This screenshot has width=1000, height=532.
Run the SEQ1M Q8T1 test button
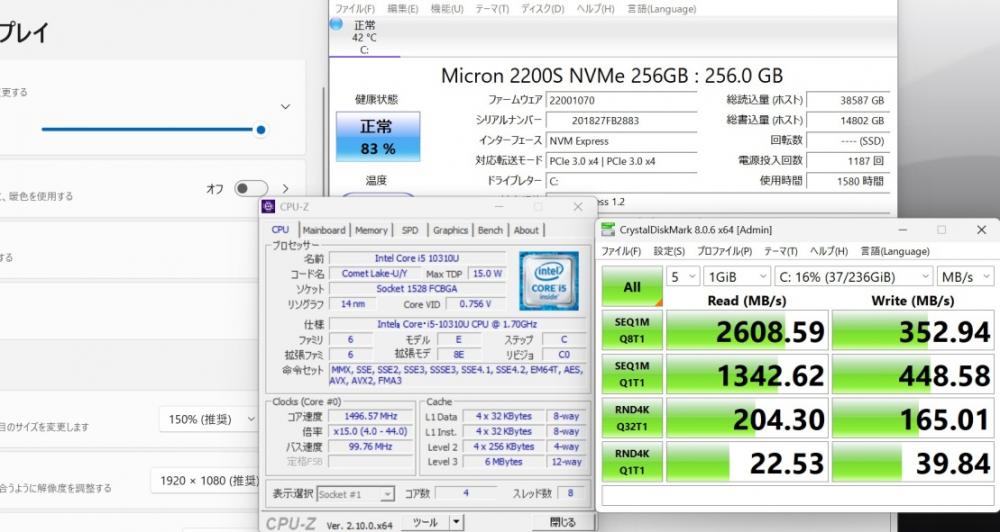[x=632, y=330]
